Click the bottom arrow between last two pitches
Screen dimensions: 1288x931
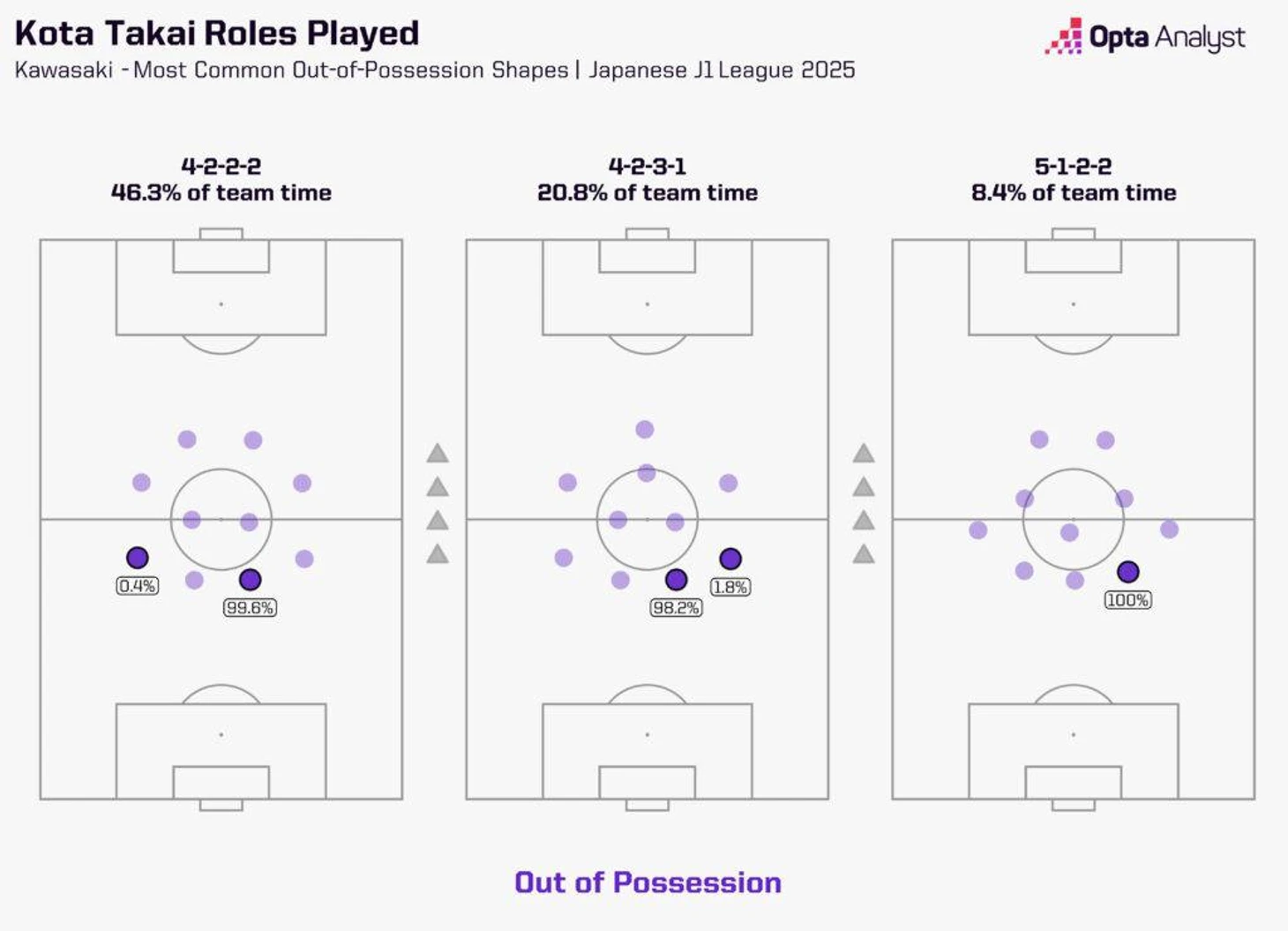(x=864, y=554)
